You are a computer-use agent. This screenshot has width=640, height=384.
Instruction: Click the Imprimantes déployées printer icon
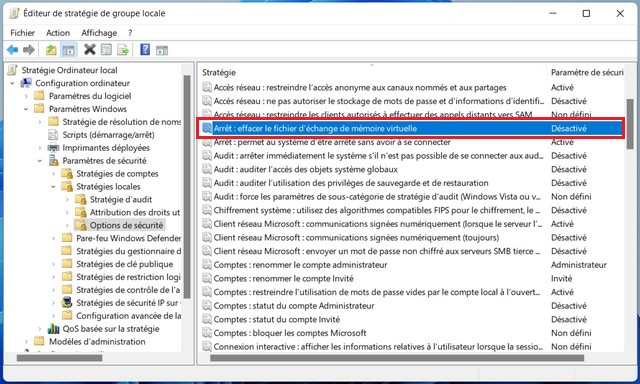tap(53, 148)
